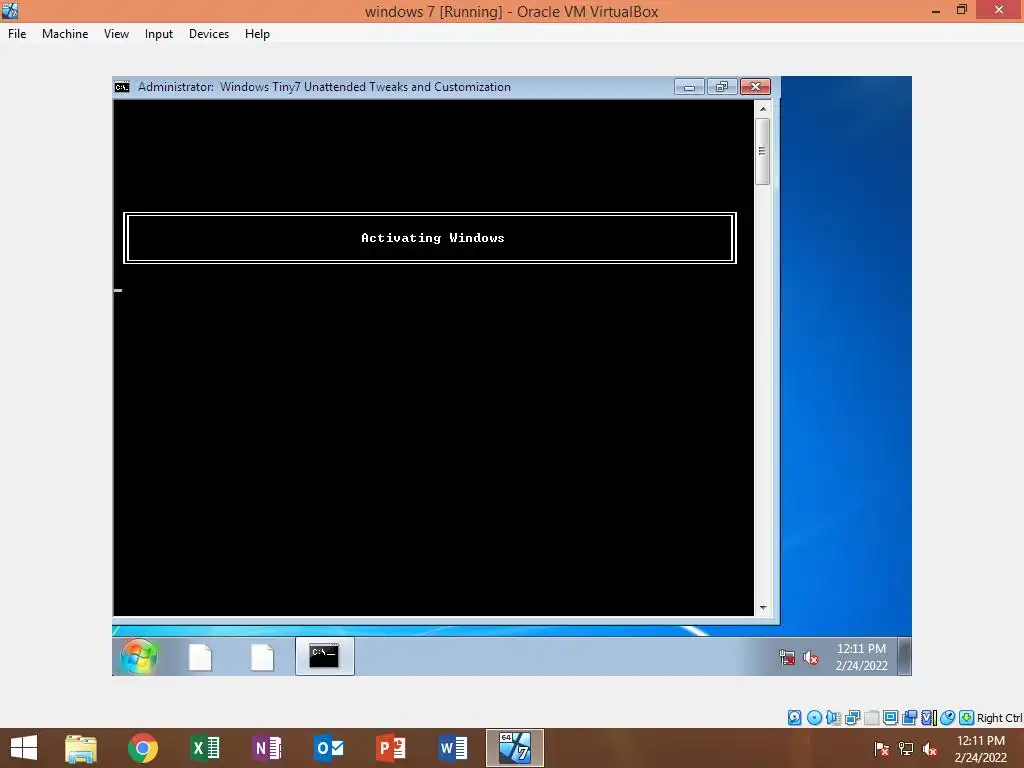
Task: Open File Explorer from host taskbar
Action: pyautogui.click(x=81, y=748)
